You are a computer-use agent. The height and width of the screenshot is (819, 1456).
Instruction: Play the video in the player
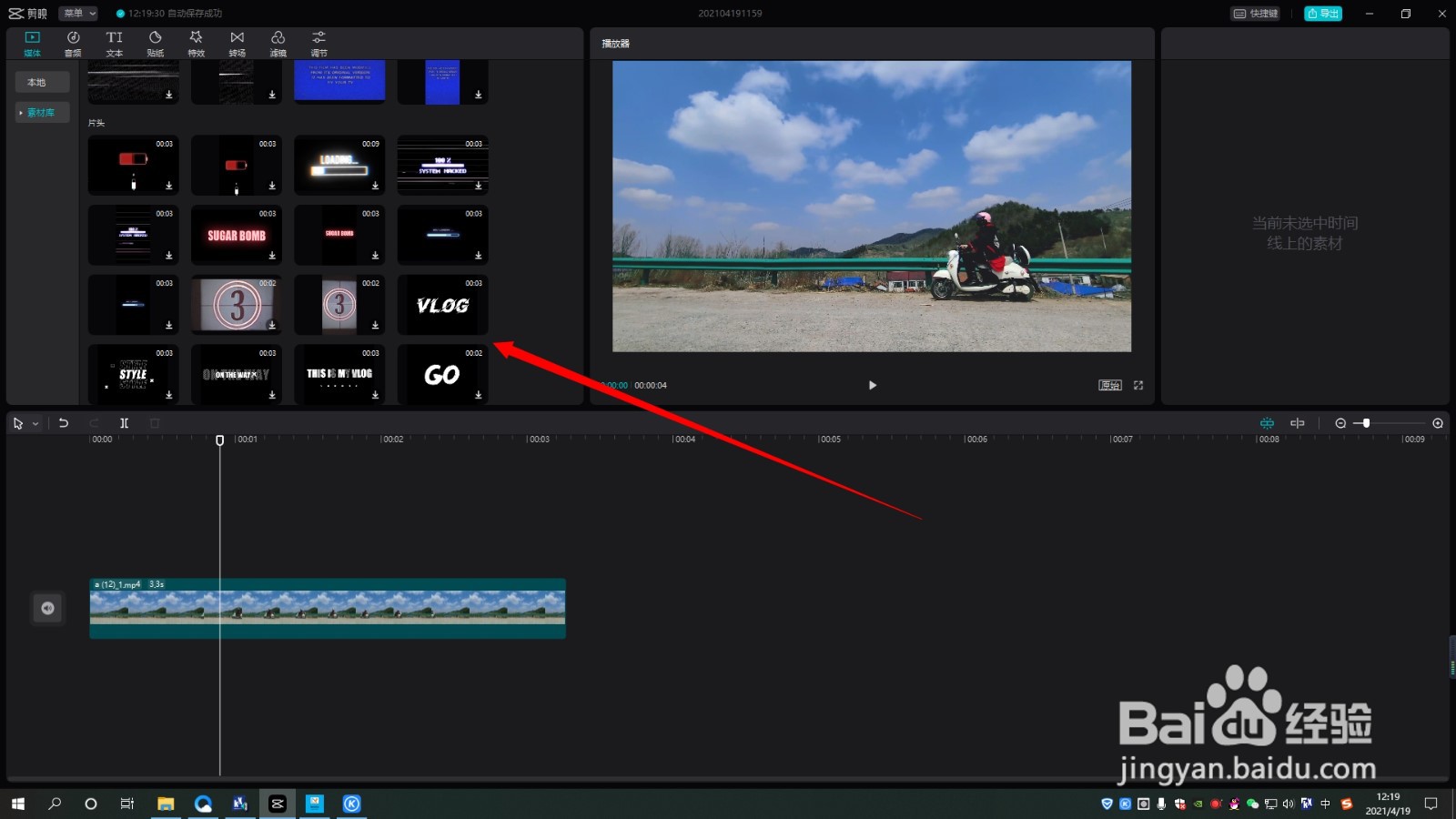873,385
